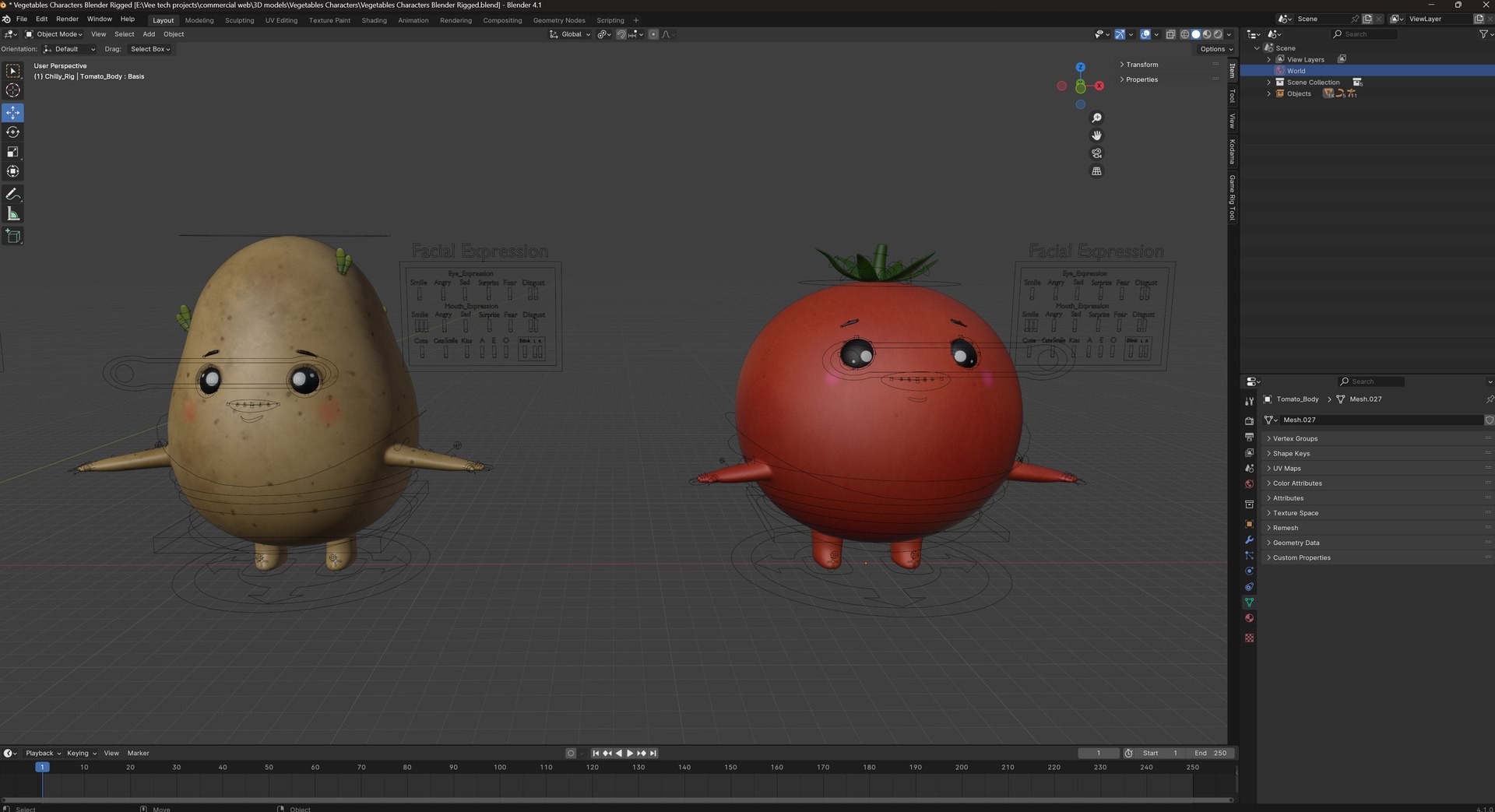The height and width of the screenshot is (812, 1495).
Task: Select the Scale tool
Action: point(13,152)
